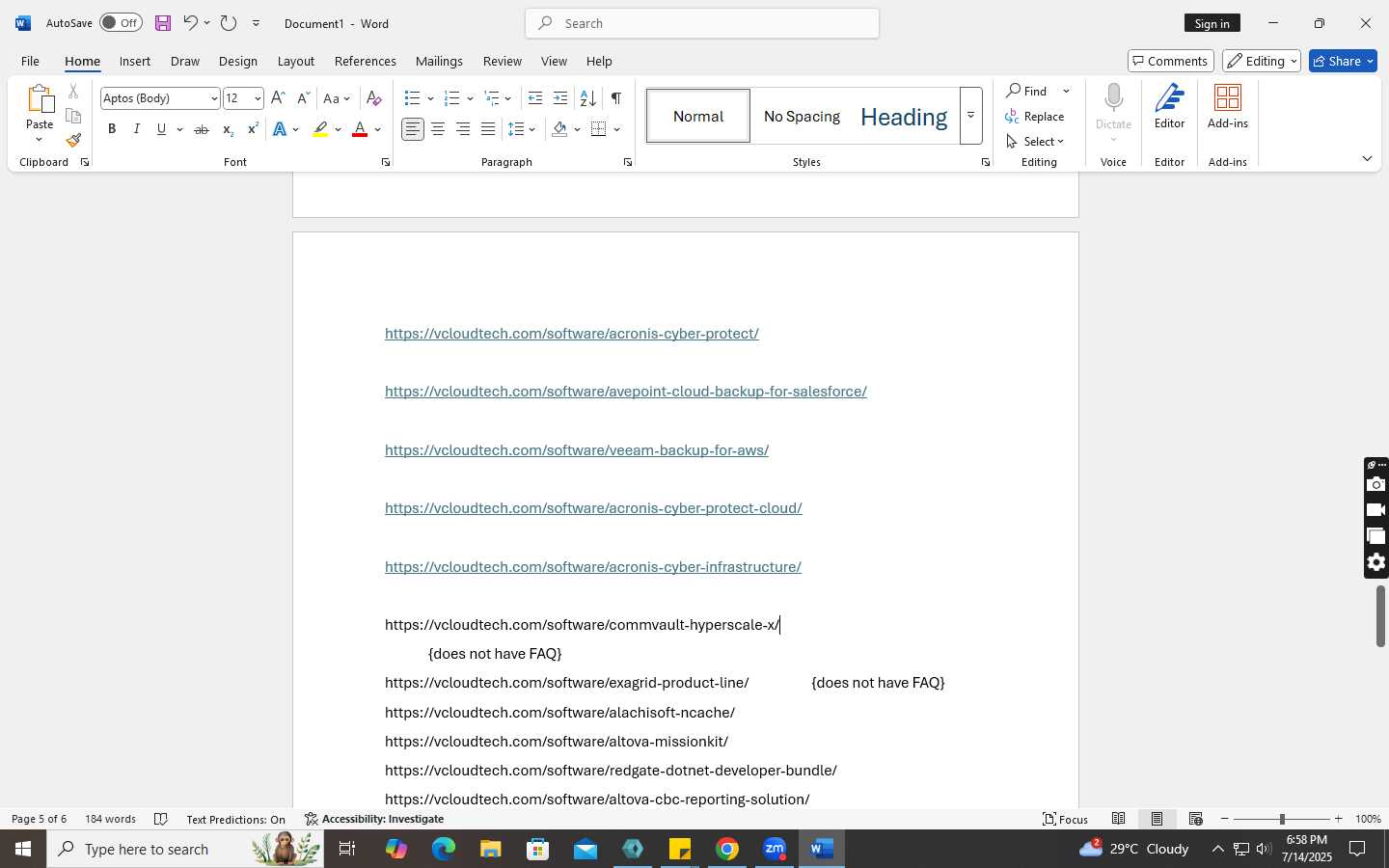Shrink font size with the smaller A icon
The width and height of the screenshot is (1389, 868).
tap(303, 98)
